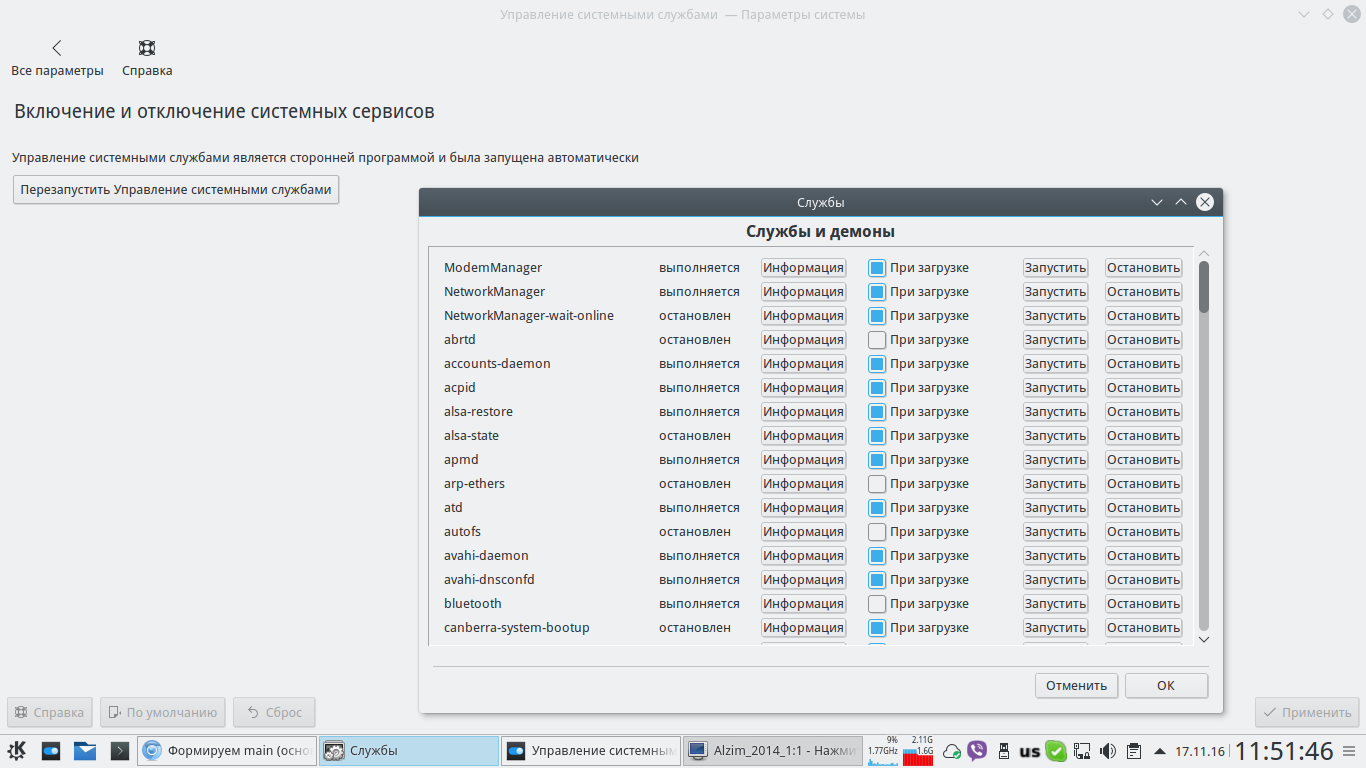This screenshot has height=768, width=1366.
Task: Open the KDE application launcher menu
Action: (x=17, y=751)
